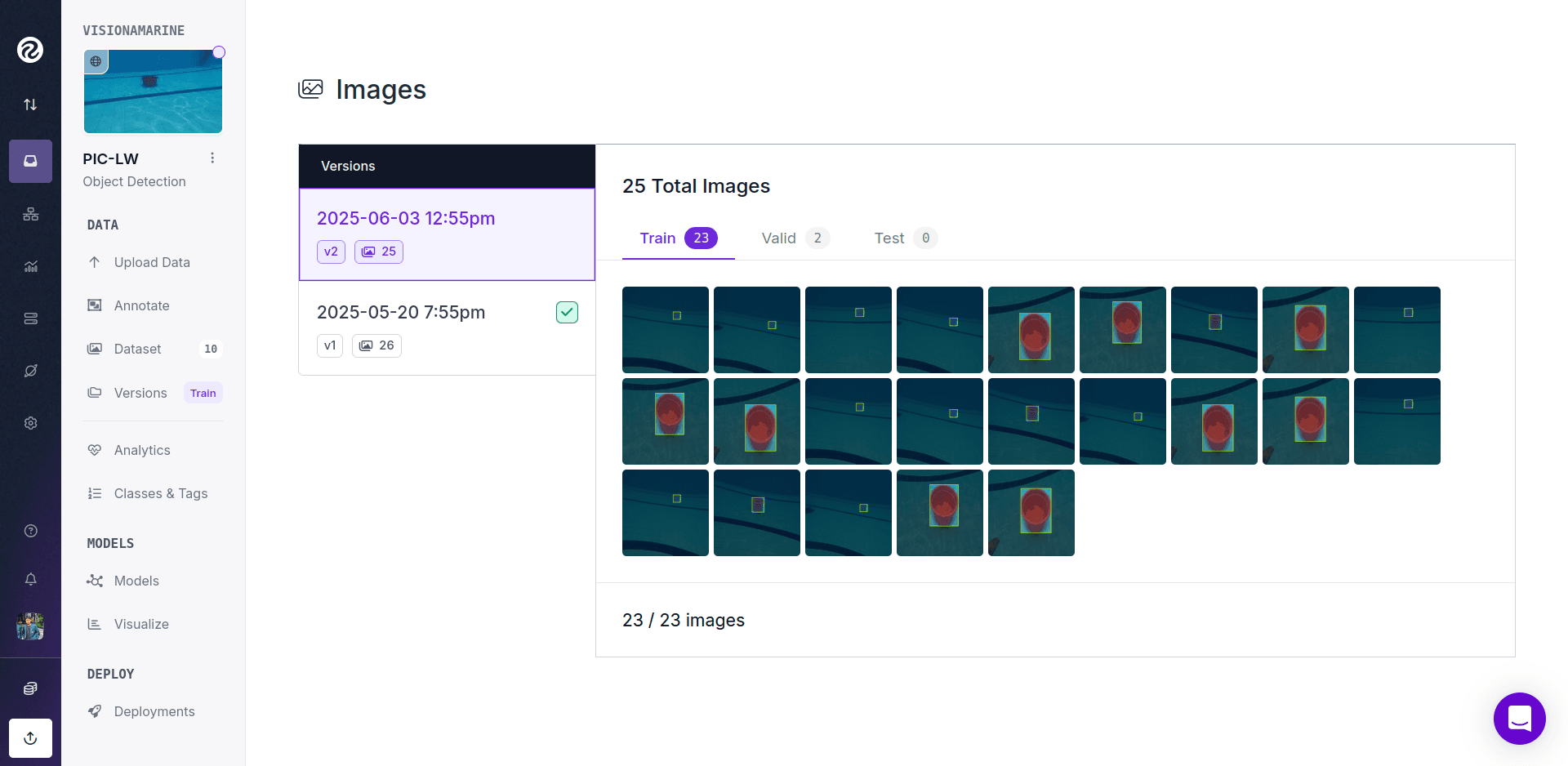Select the 2025-05-20 7:55pm version
This screenshot has height=766, width=1568.
point(401,313)
